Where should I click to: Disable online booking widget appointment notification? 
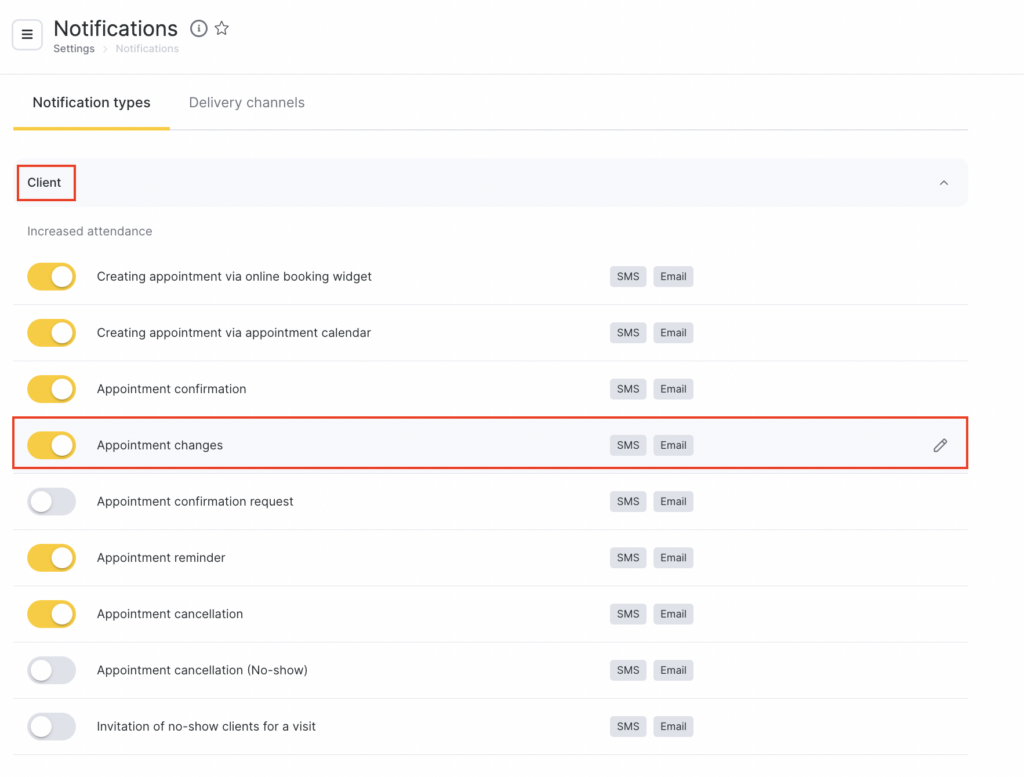tap(51, 277)
